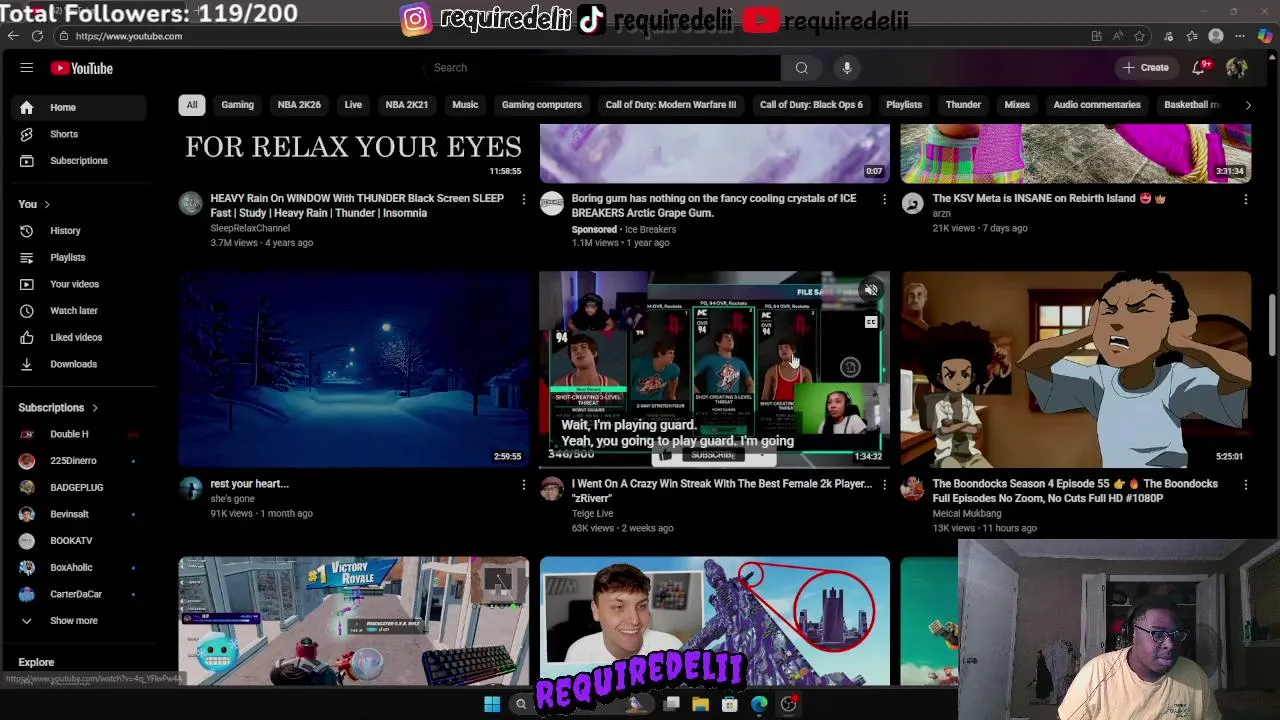This screenshot has height=720, width=1280.
Task: Start voice search with the microphone icon
Action: (x=847, y=68)
